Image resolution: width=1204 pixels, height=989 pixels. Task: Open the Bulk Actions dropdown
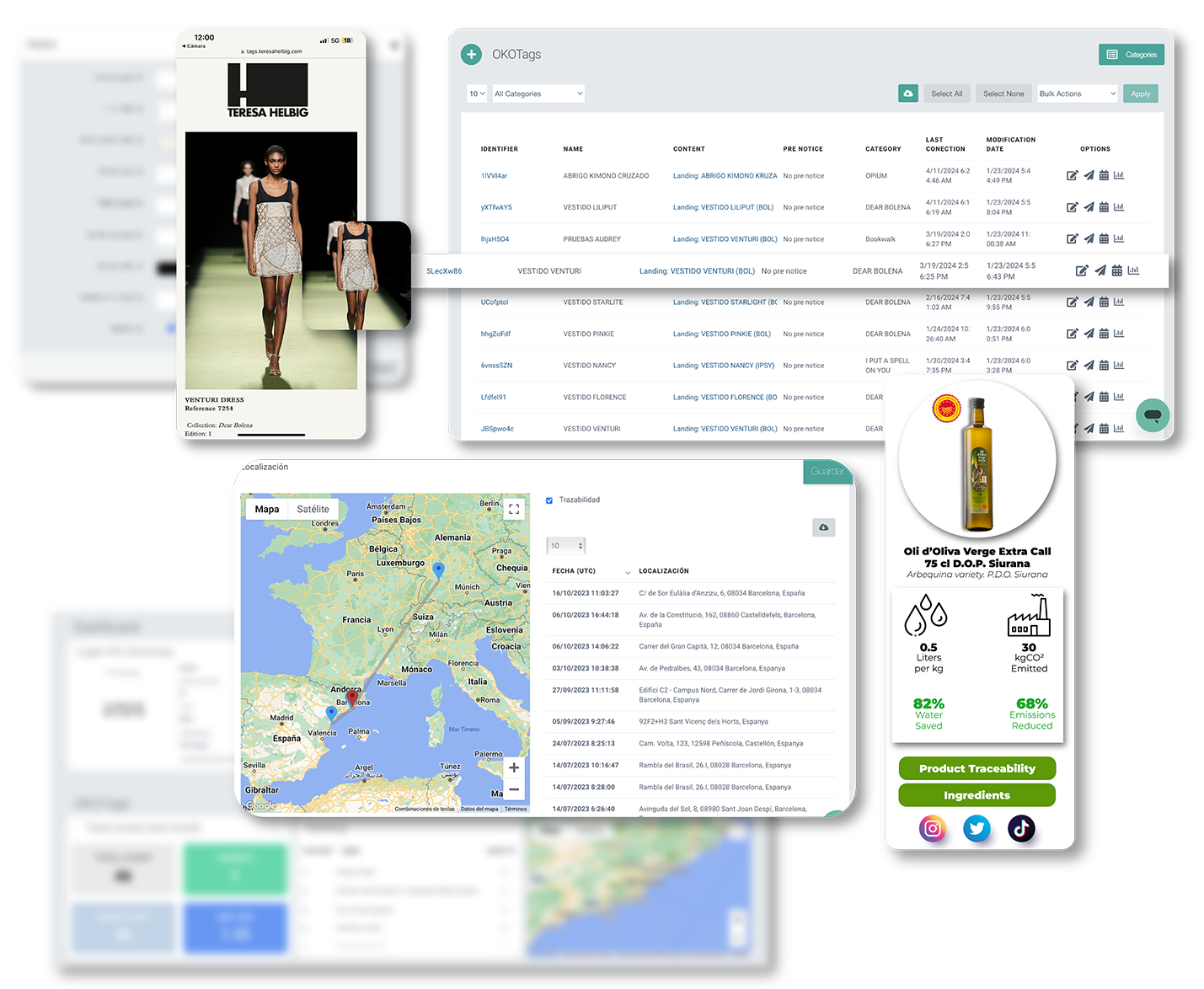click(x=1077, y=94)
